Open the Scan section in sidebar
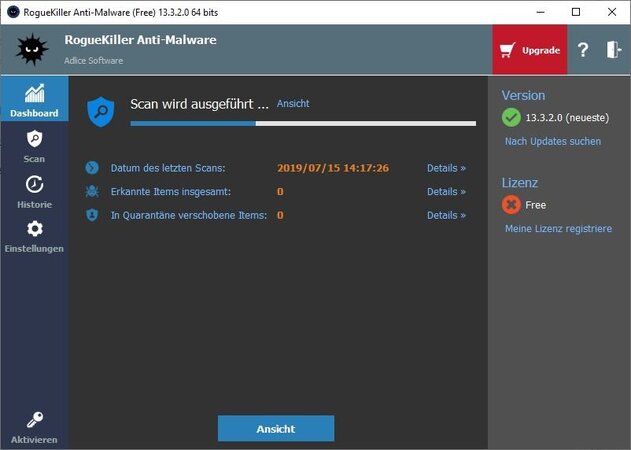Screen dimensions: 631x450 (x=34, y=146)
